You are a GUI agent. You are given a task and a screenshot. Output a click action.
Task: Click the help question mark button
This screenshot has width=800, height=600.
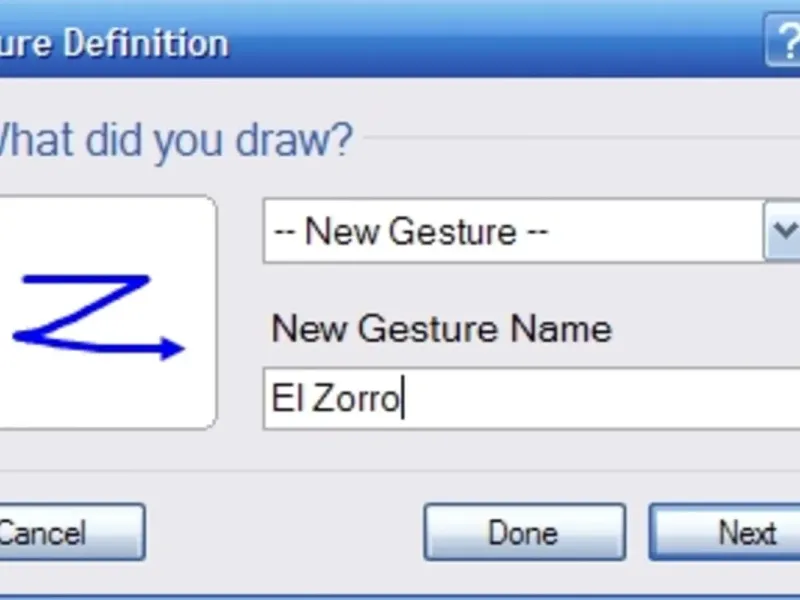click(783, 43)
